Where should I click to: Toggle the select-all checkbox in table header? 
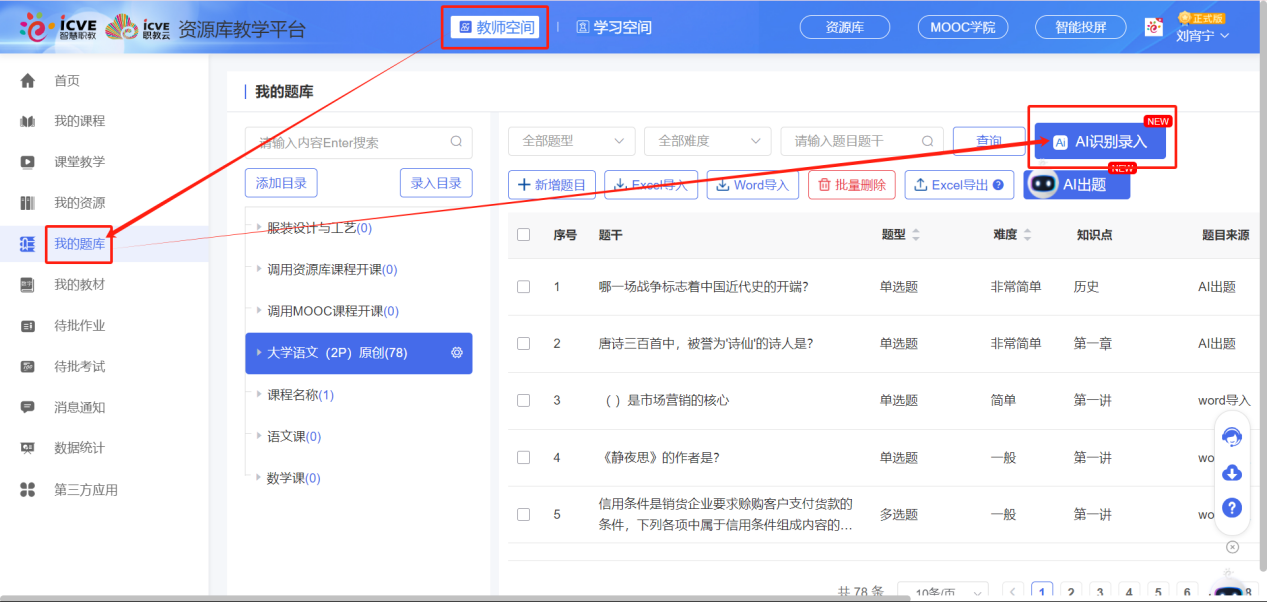tap(523, 235)
